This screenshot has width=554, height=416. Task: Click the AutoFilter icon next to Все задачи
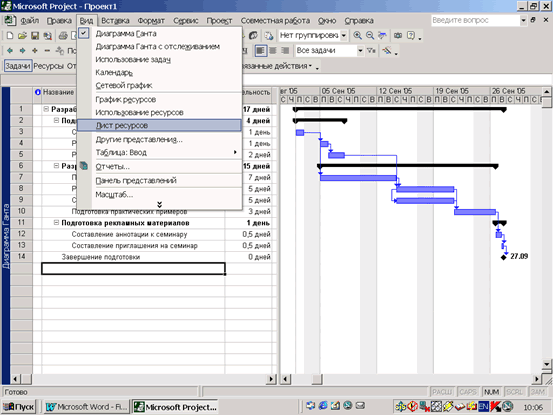click(371, 51)
